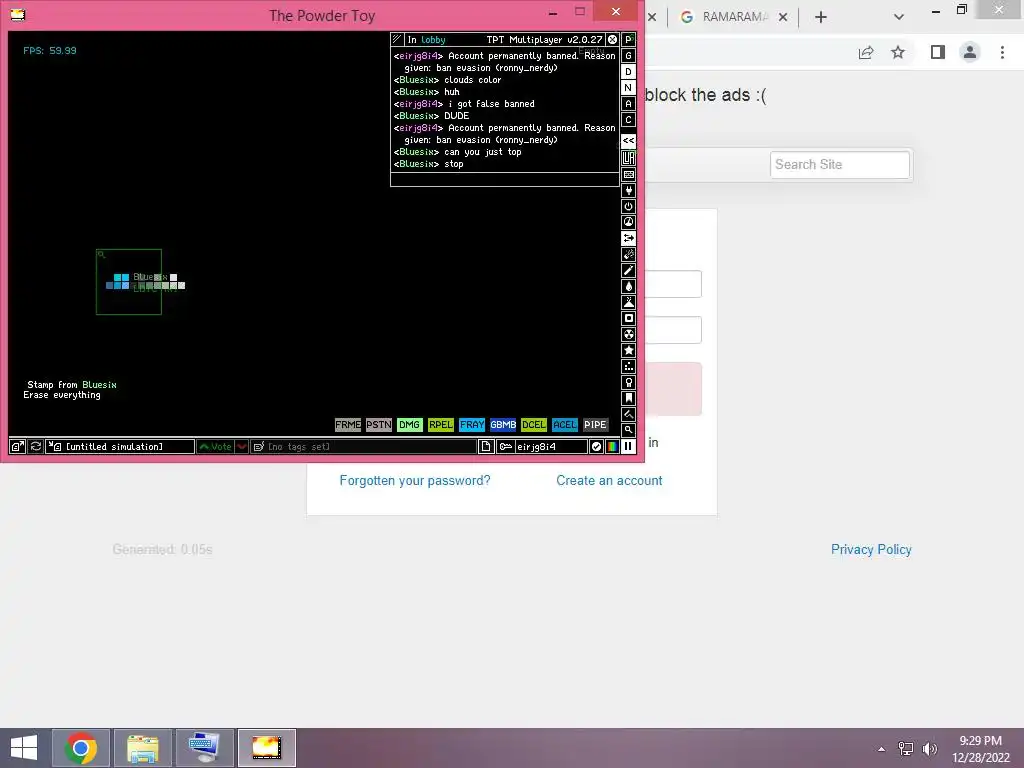
Task: Select the Special star category icon
Action: pyautogui.click(x=628, y=350)
